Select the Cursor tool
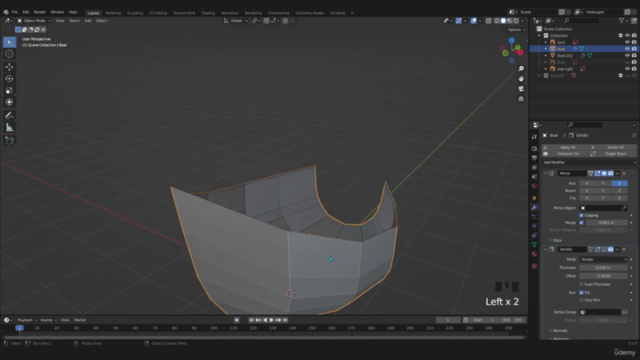 (x=9, y=54)
